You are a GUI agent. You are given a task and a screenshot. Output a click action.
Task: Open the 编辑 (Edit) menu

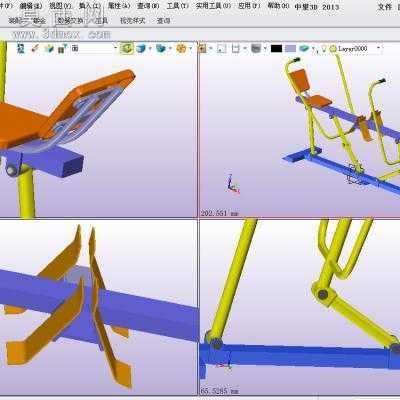[x=31, y=6]
